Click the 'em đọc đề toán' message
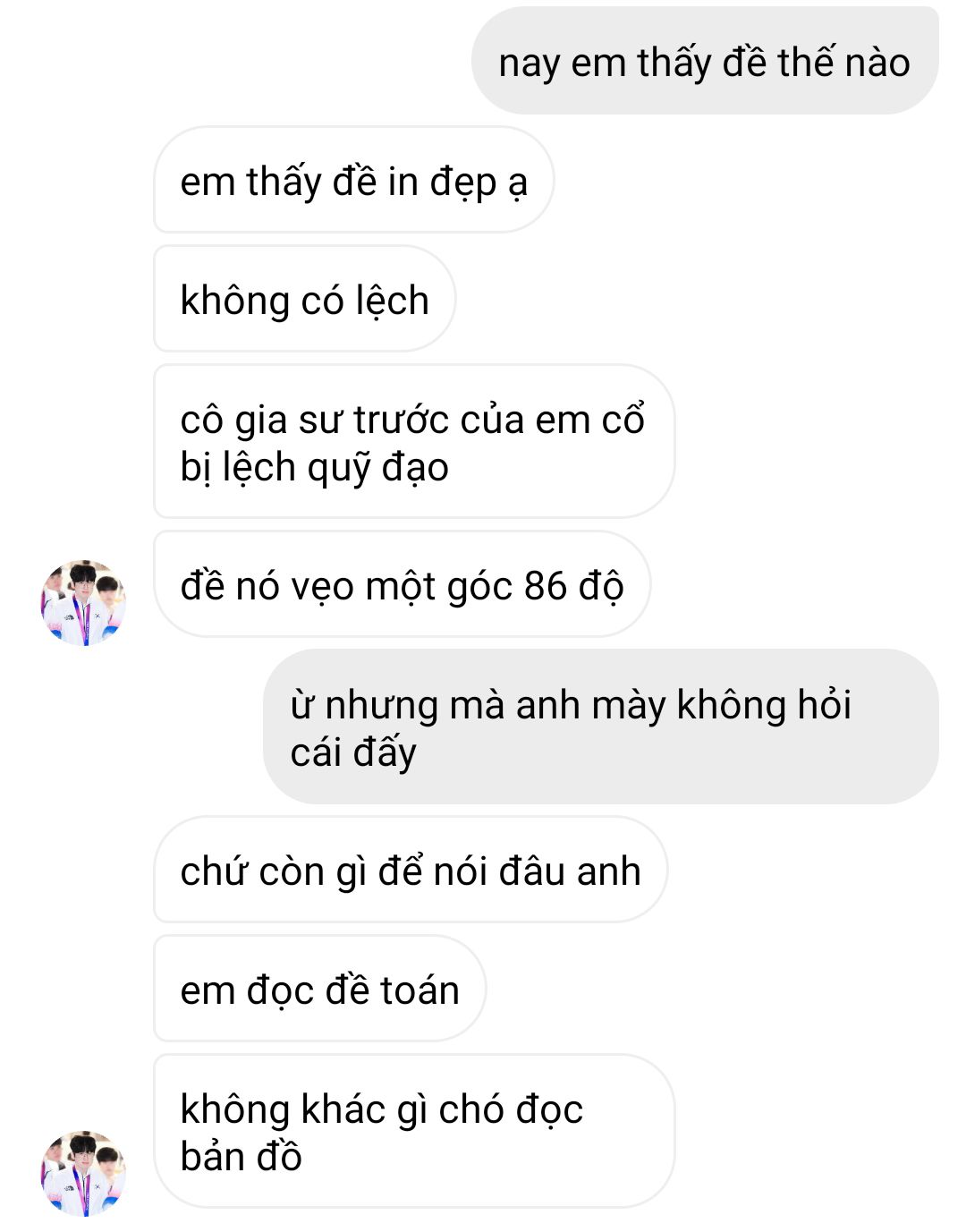Image resolution: width=966 pixels, height=1232 pixels. 319,989
